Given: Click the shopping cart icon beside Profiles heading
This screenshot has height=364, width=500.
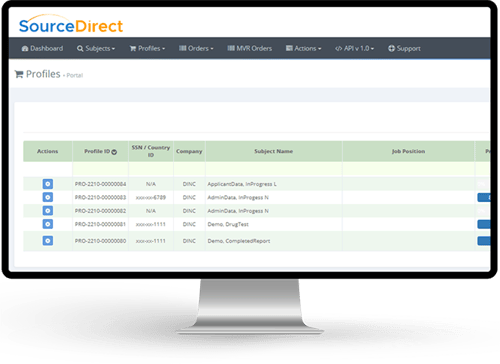Looking at the screenshot, I should (x=19, y=74).
